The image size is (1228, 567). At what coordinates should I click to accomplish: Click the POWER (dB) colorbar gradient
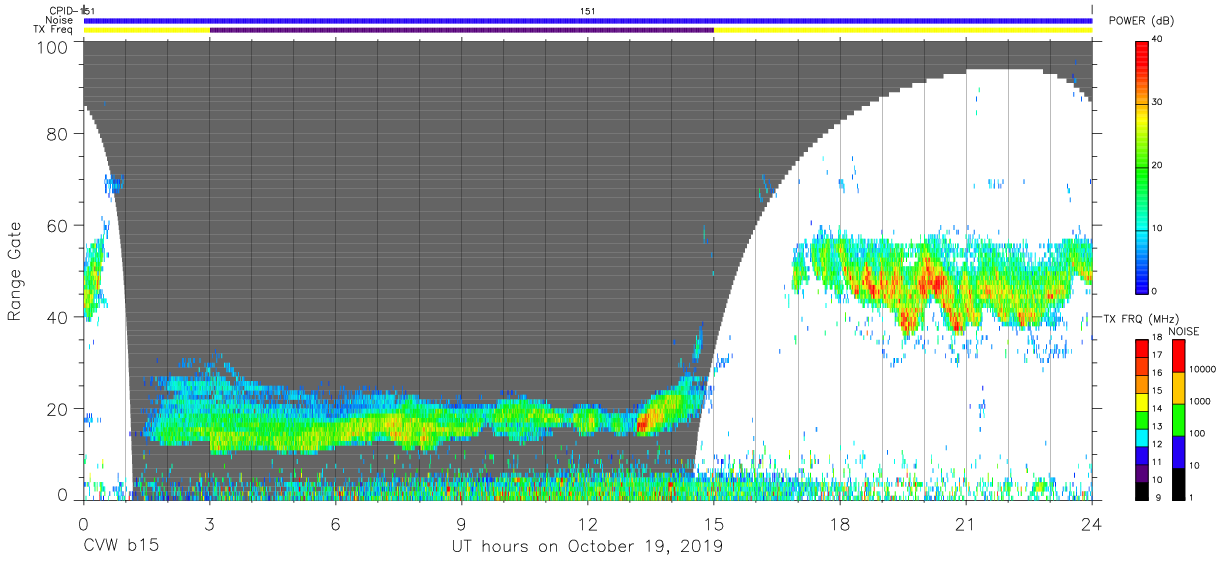[1143, 166]
